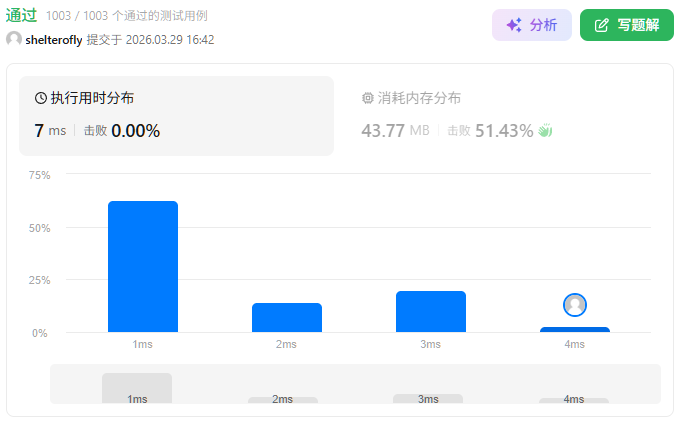681x421 pixels.
Task: Click the green 通过 status text
Action: (21, 16)
